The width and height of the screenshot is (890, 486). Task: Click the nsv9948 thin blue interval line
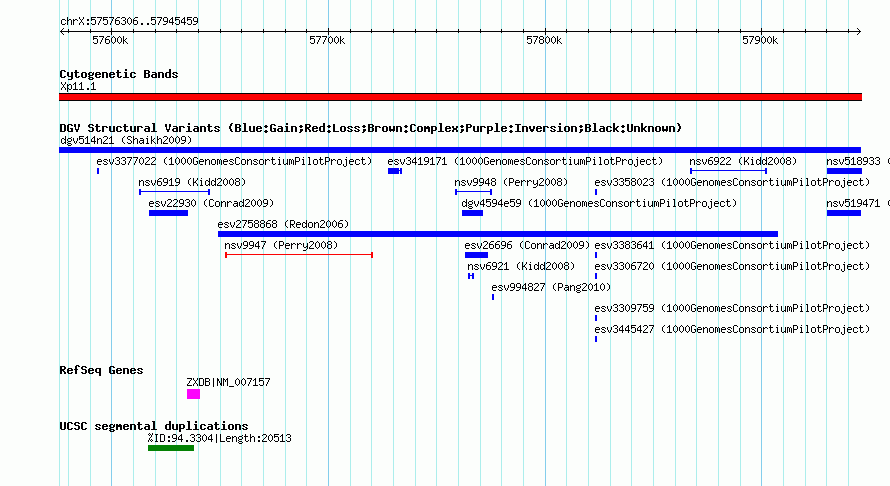473,192
